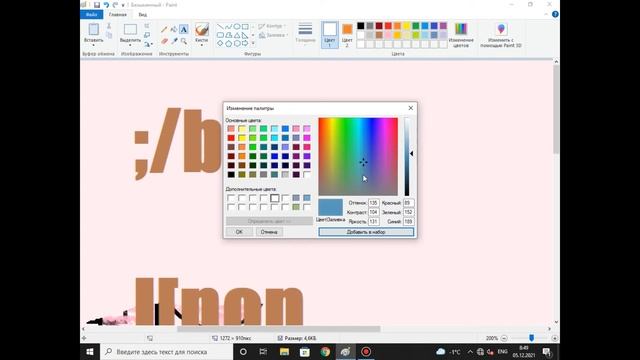Viewport: 640px width, 360px height.
Task: Click Отмена in the palette dialog
Action: coord(269,231)
